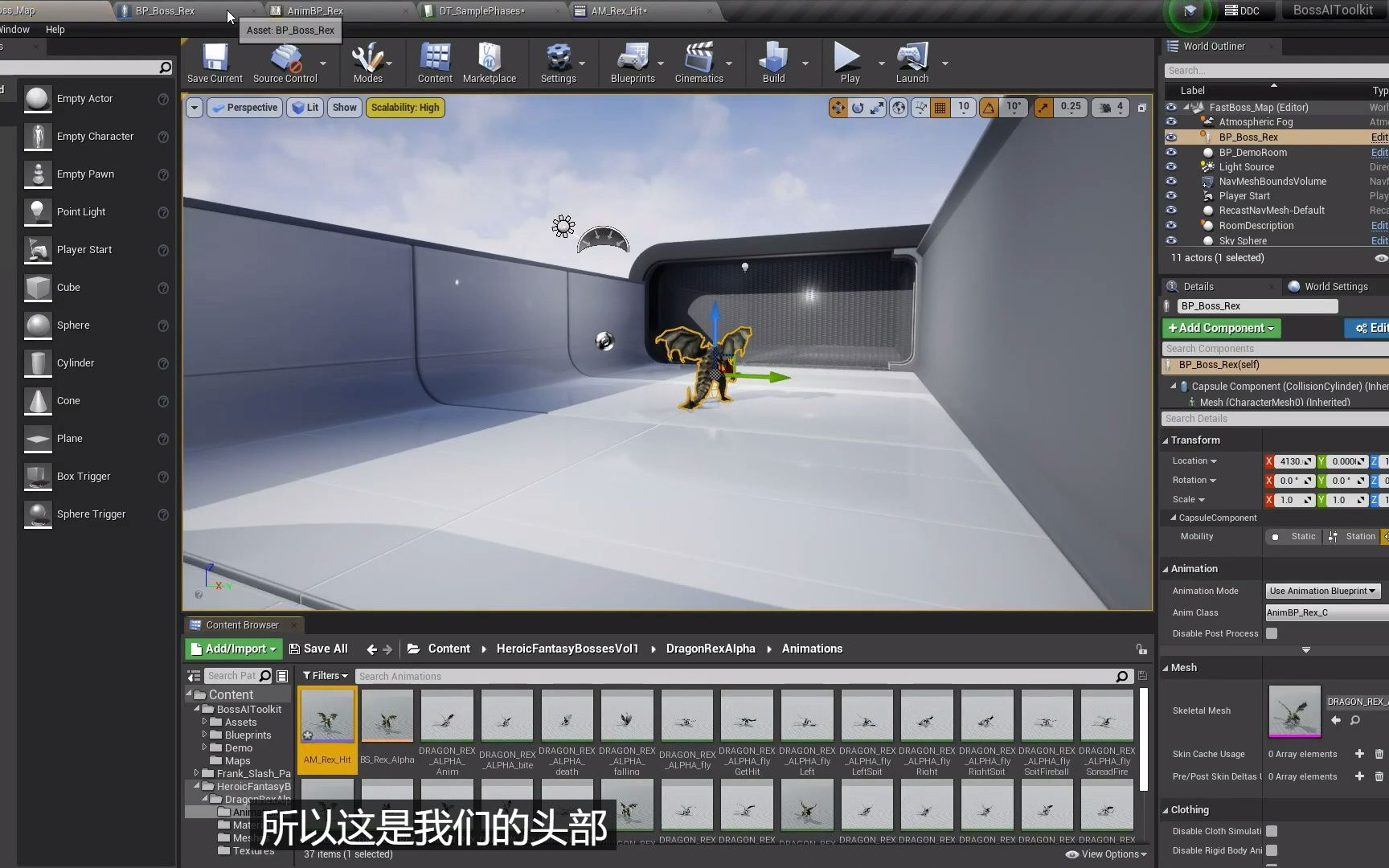The height and width of the screenshot is (868, 1389).
Task: Open the Animation Mode combo box
Action: (x=1323, y=591)
